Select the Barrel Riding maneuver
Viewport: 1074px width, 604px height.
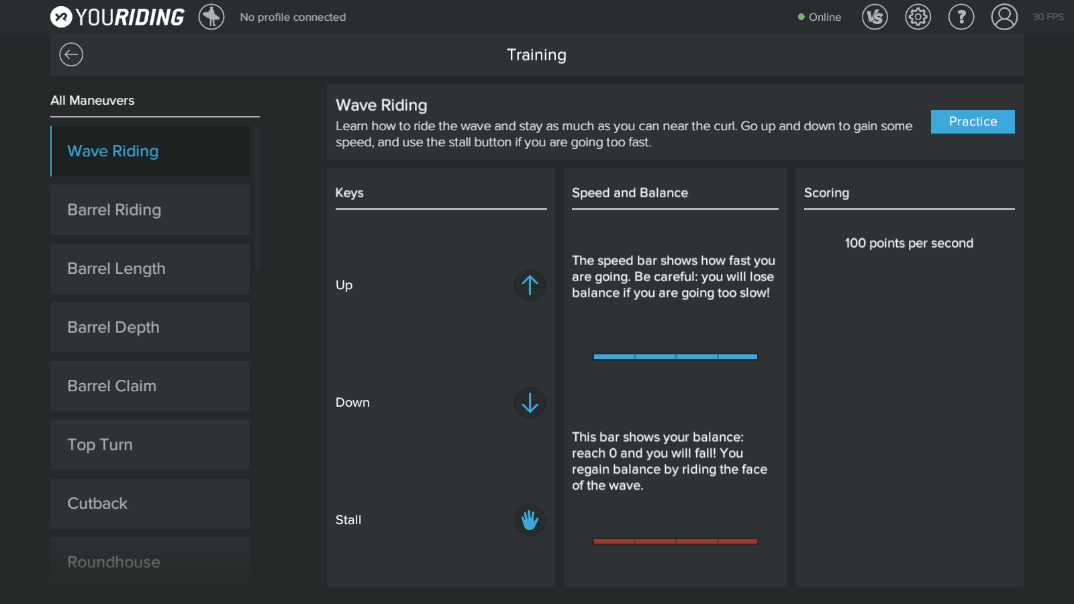150,210
